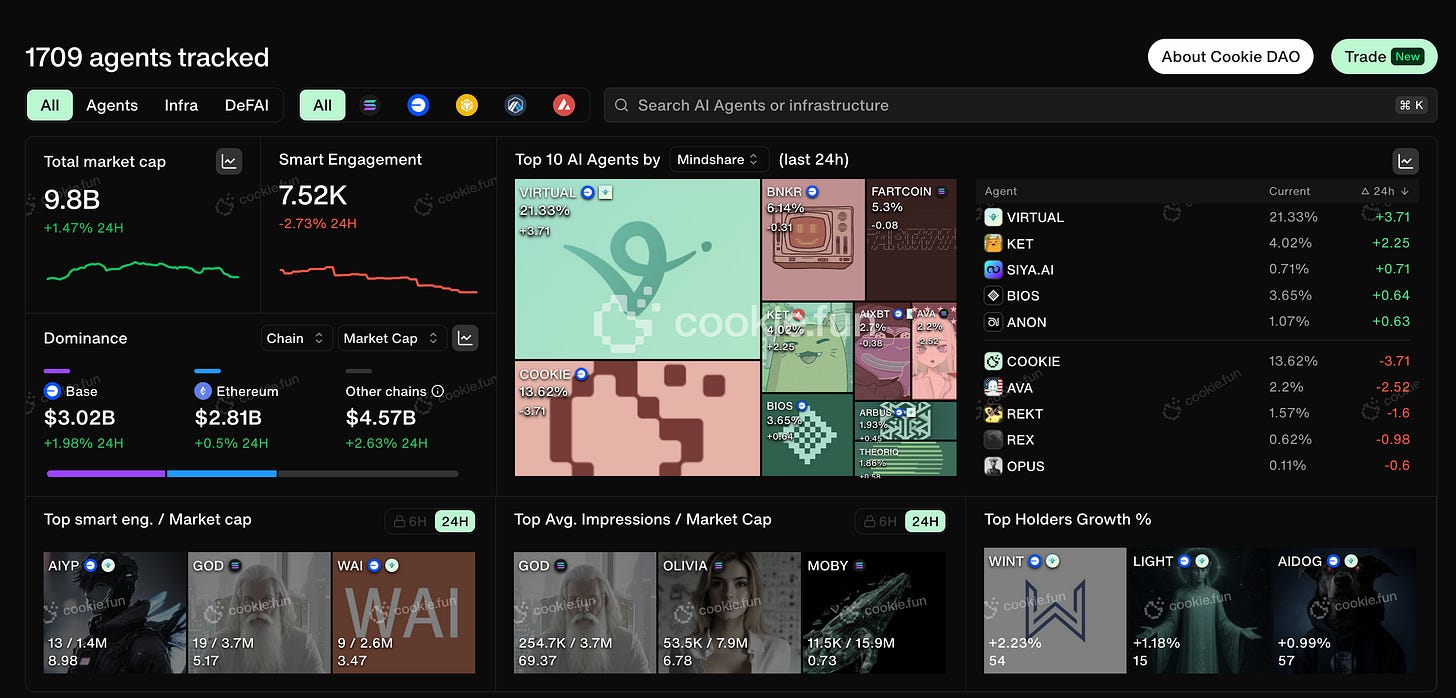Click REKT agent icon in table
The width and height of the screenshot is (1456, 698).
click(993, 413)
